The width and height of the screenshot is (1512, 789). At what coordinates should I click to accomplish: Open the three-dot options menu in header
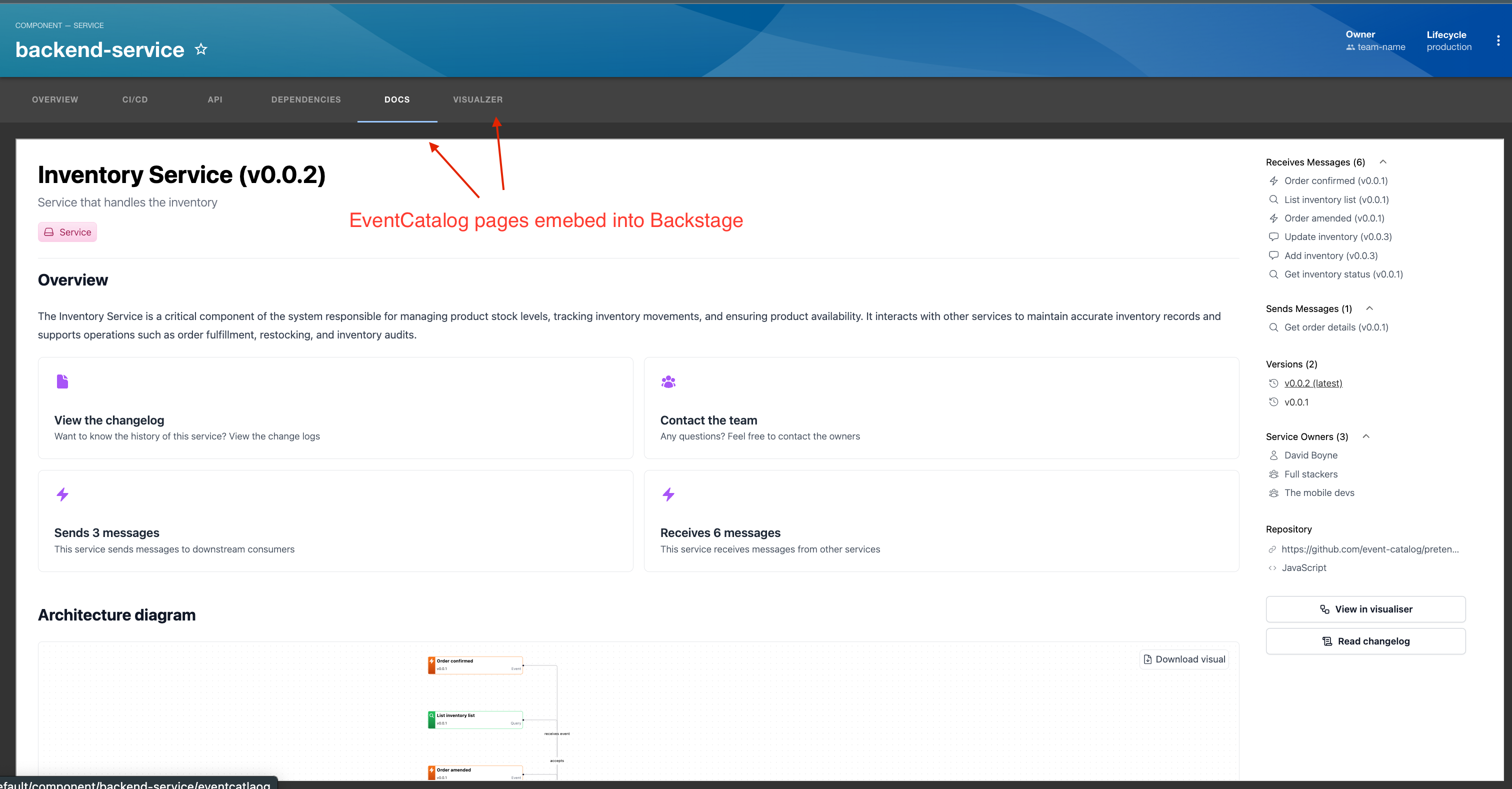pyautogui.click(x=1498, y=40)
